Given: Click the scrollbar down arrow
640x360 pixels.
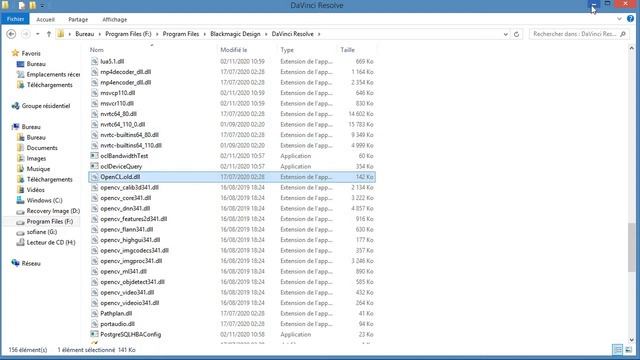Looking at the screenshot, I should click(631, 340).
